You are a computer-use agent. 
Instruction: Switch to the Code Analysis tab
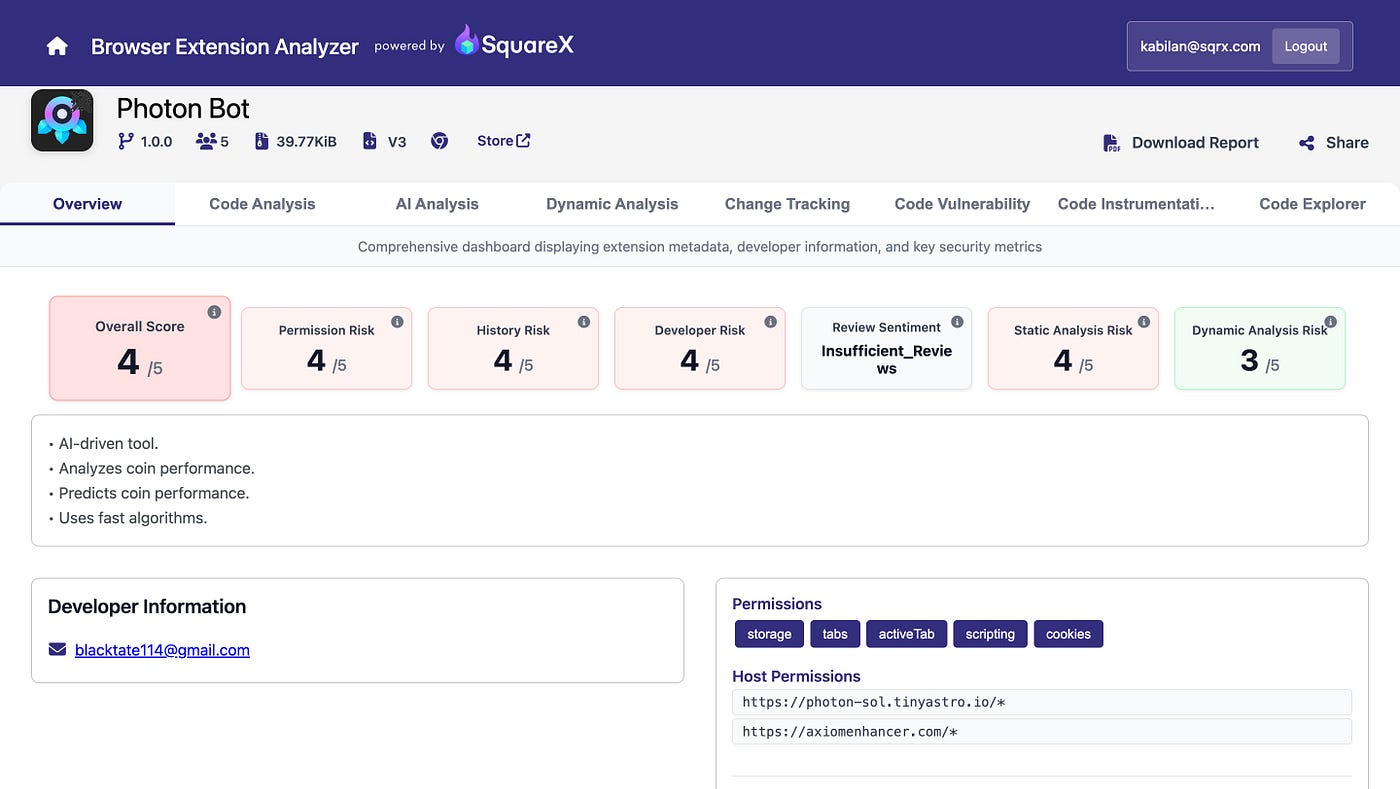point(262,204)
